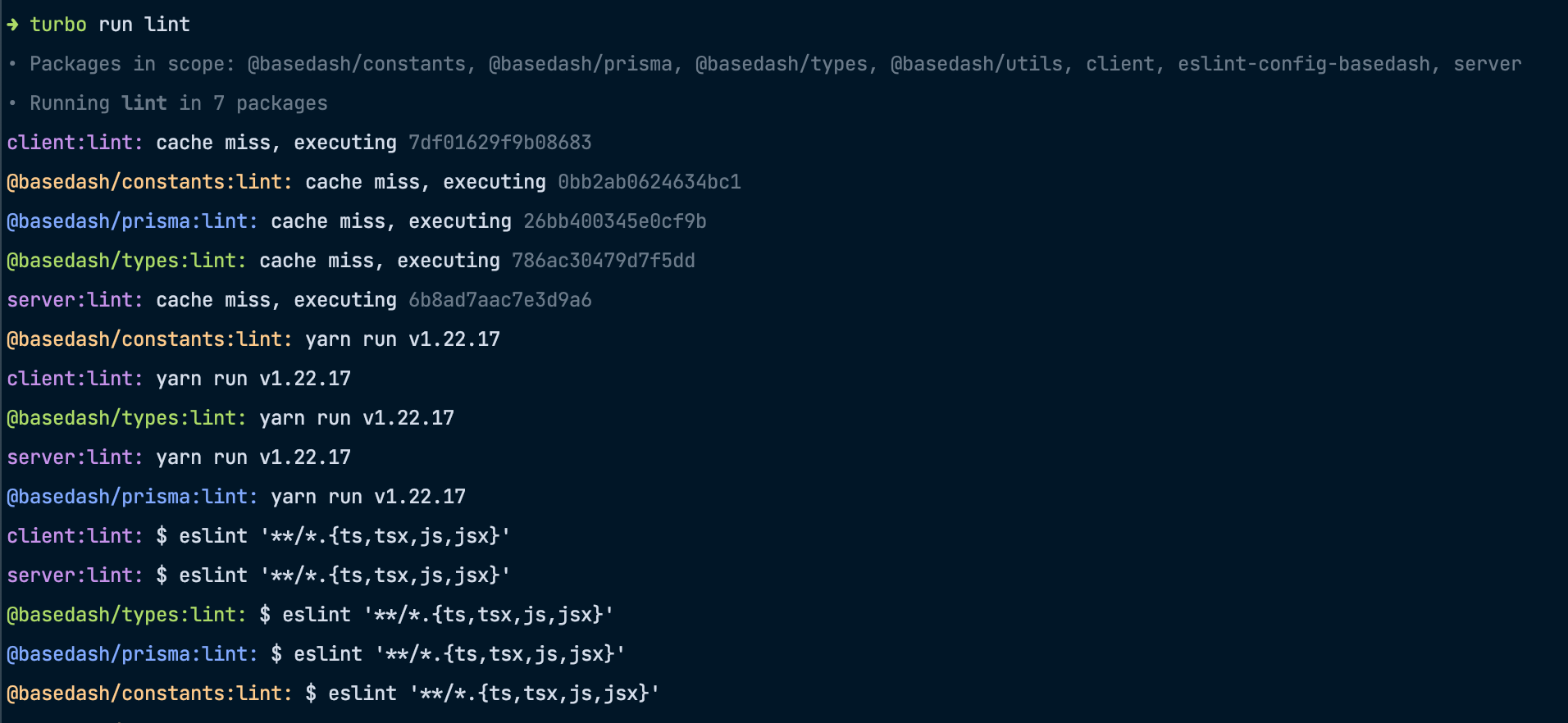Click the 'turbo' command word

[58, 25]
